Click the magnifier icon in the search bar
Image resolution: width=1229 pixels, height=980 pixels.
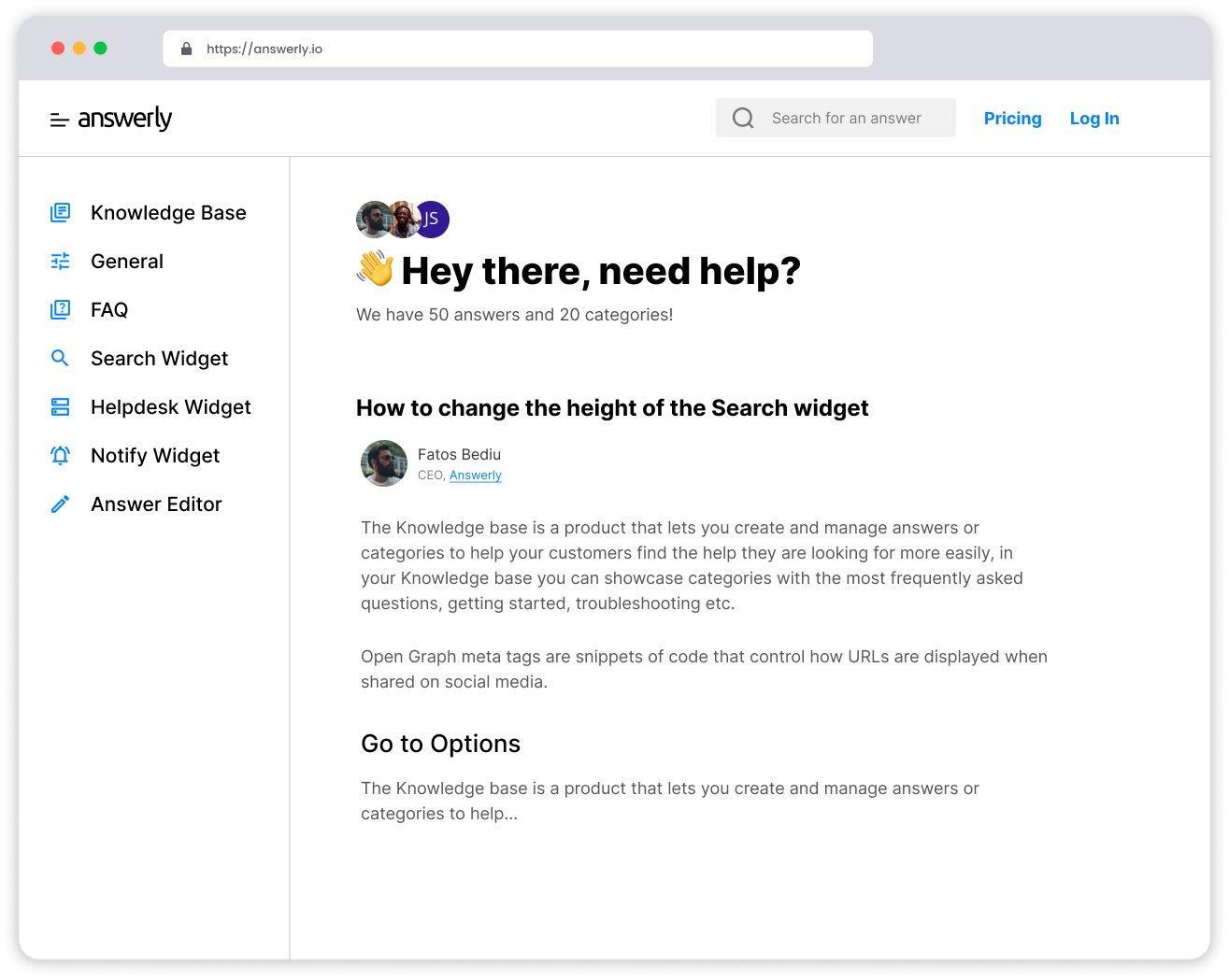click(743, 118)
